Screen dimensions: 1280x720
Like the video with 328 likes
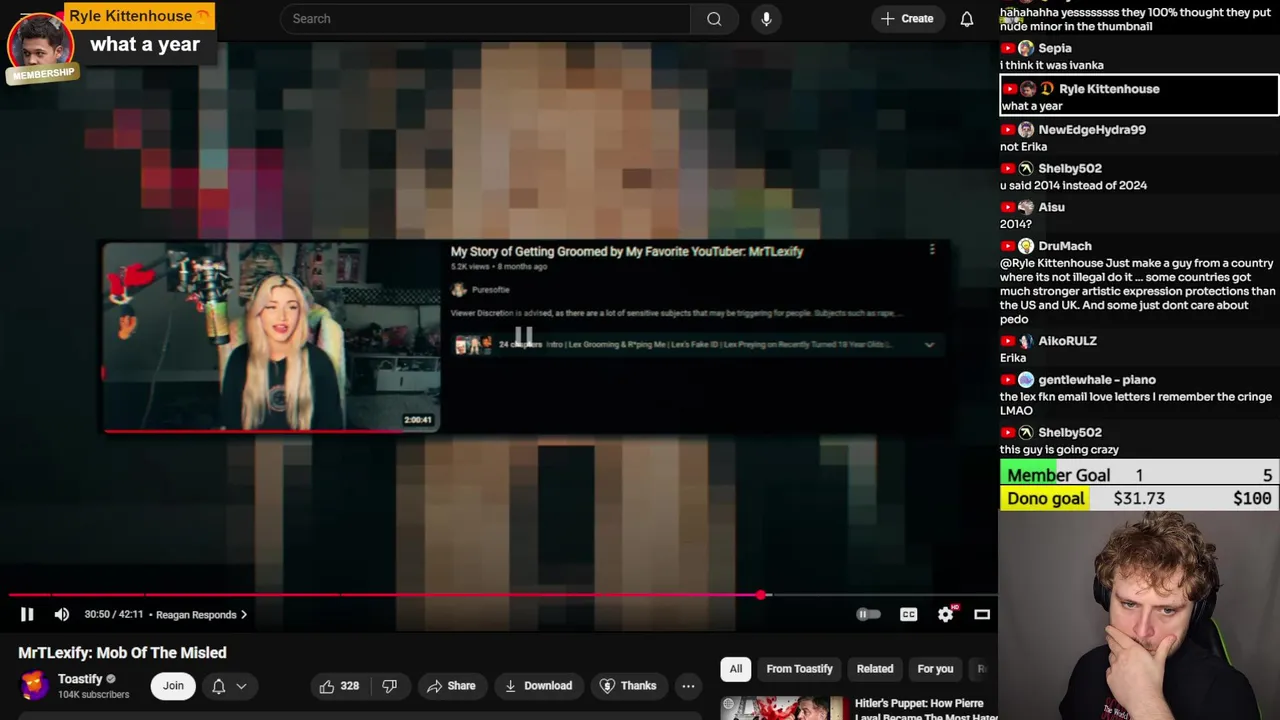(x=339, y=685)
